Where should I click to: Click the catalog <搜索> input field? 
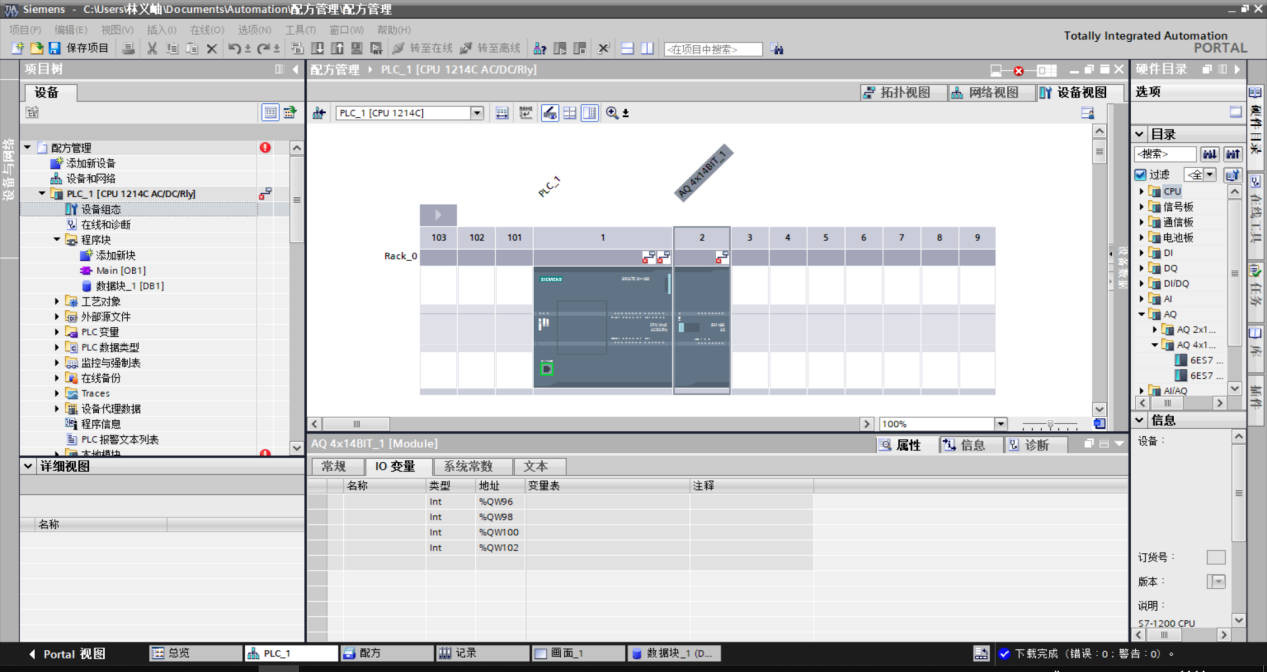click(x=1165, y=154)
